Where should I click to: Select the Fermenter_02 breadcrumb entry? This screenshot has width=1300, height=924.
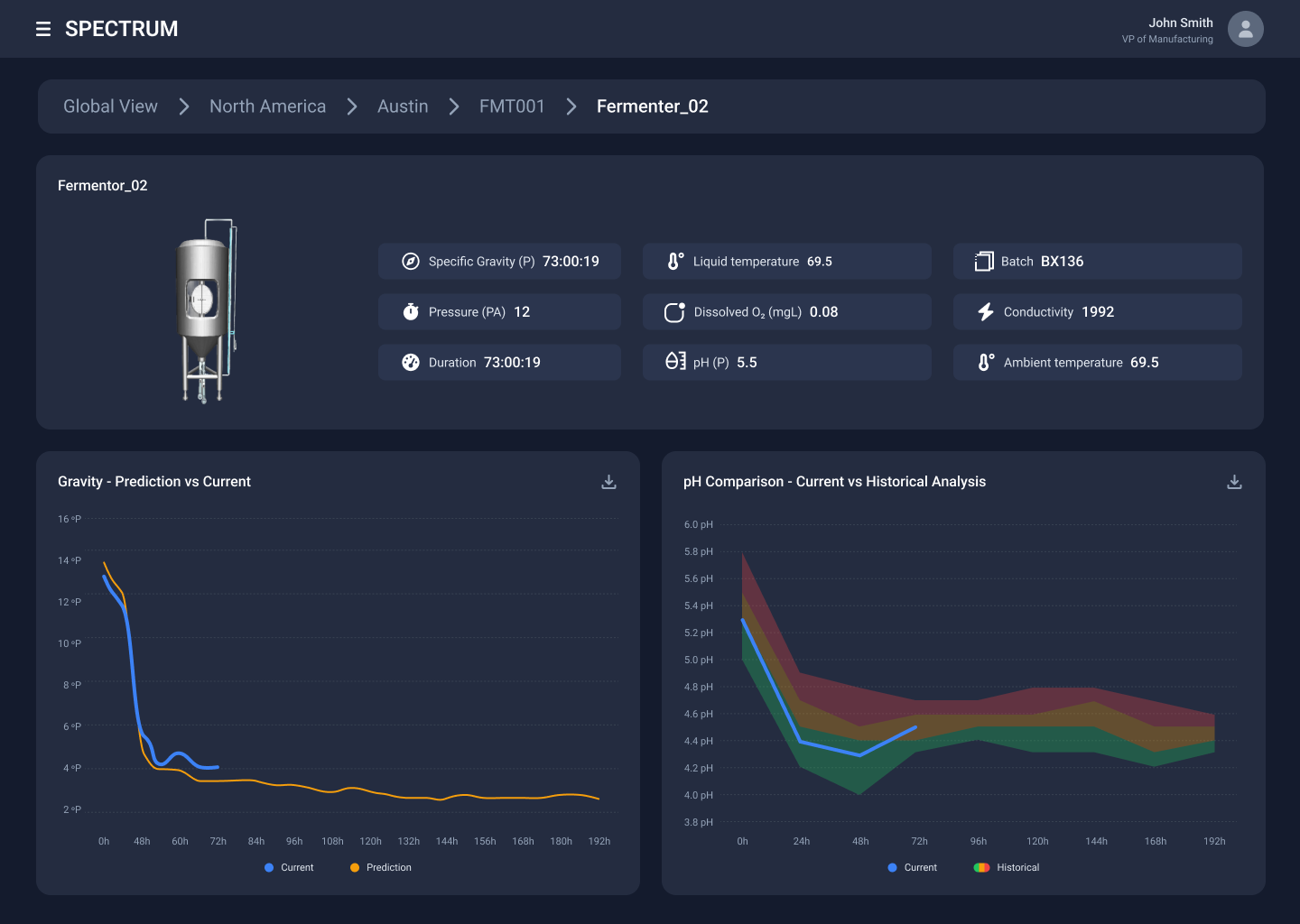tap(652, 106)
